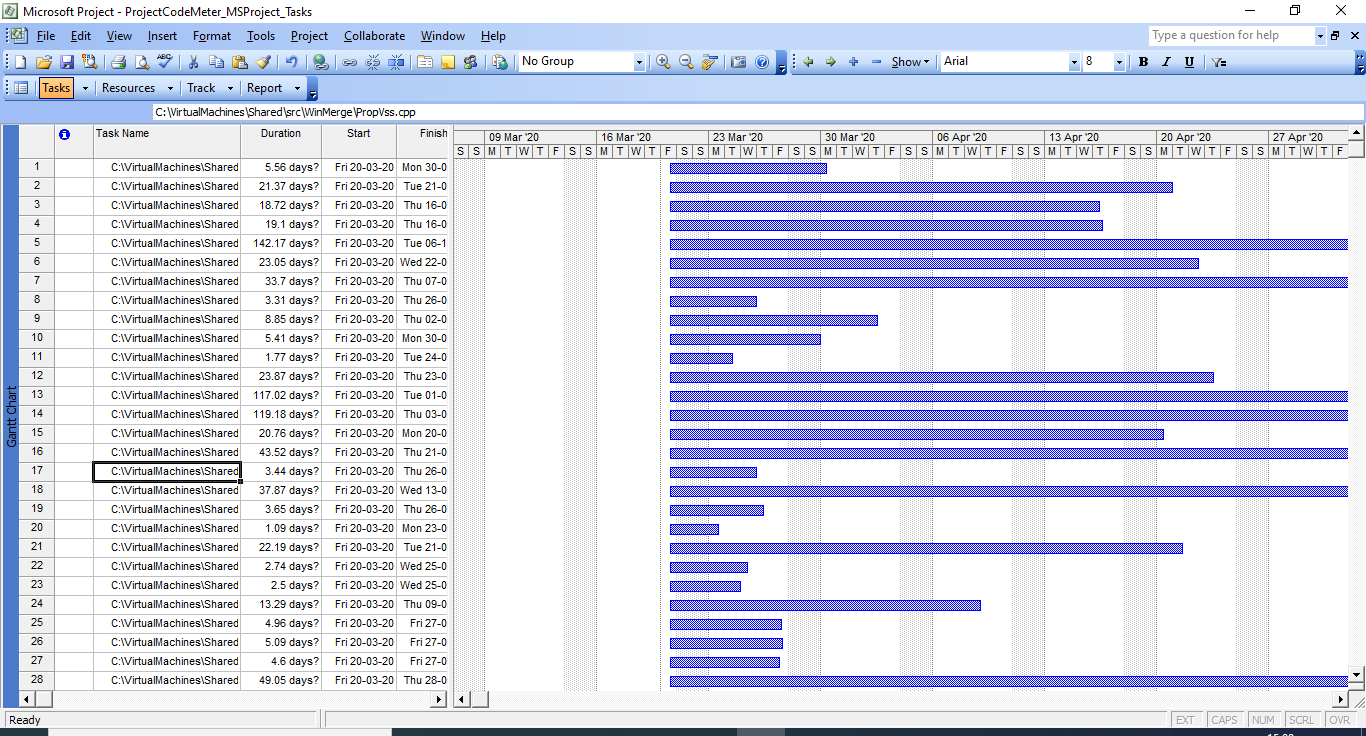Toggle Underline formatting
Screen dimensions: 1366x736
point(1189,62)
